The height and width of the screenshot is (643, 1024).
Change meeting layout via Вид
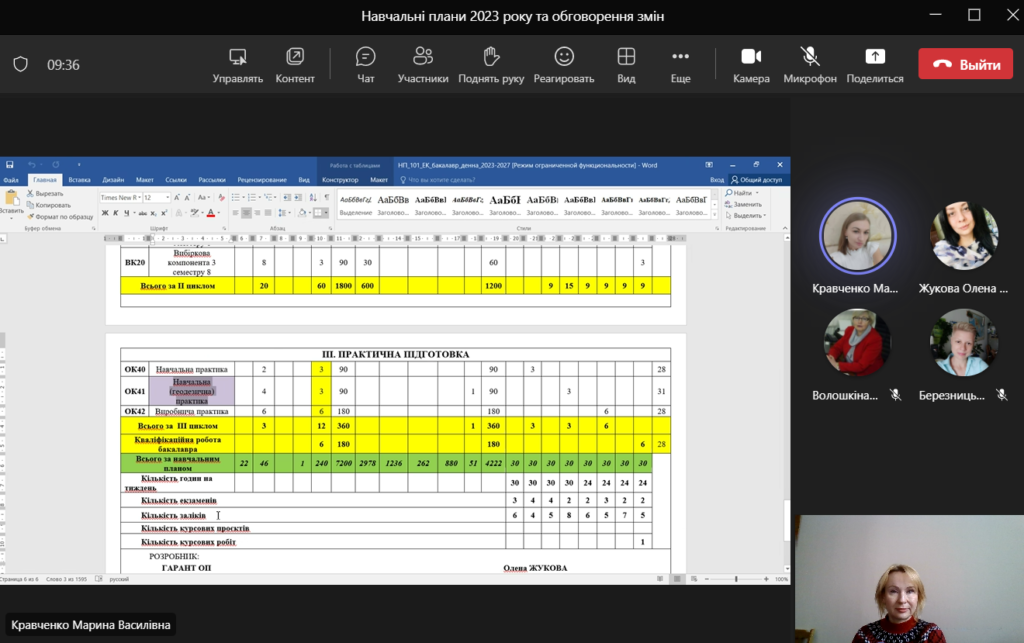pyautogui.click(x=626, y=65)
